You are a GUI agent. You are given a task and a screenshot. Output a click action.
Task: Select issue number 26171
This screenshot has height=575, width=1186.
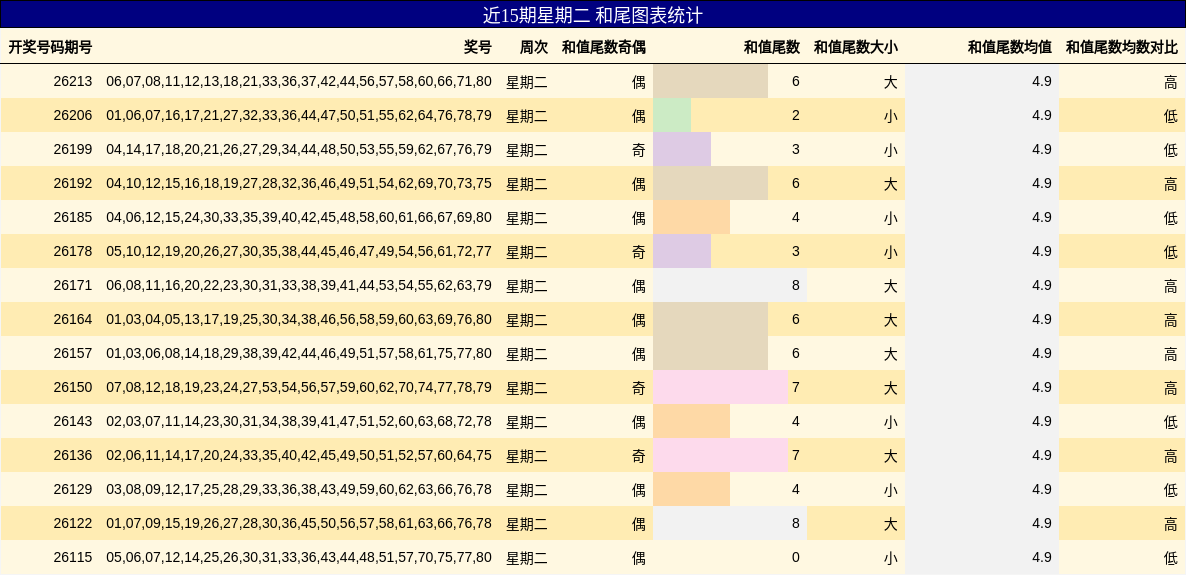click(x=73, y=285)
